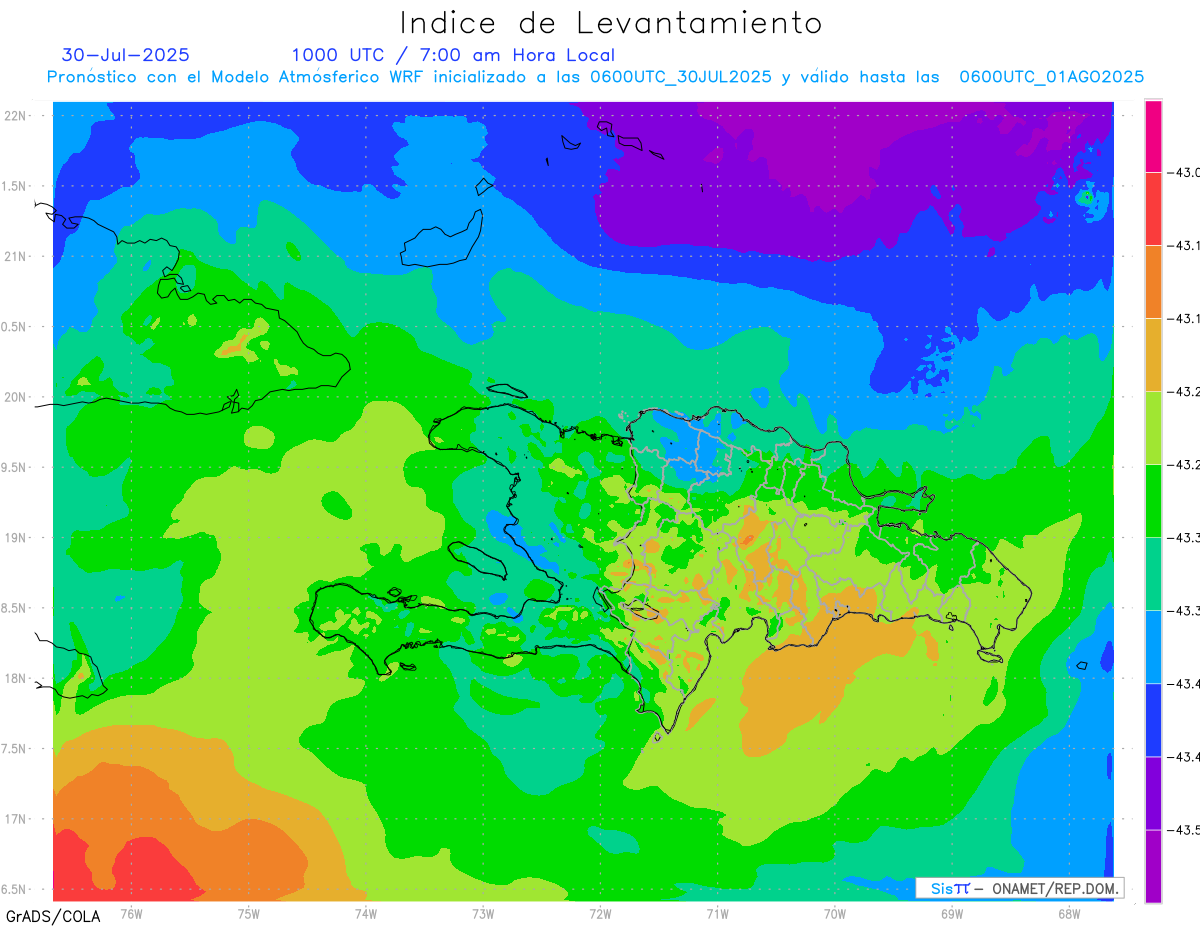Click the 73W longitude label
This screenshot has width=1200, height=927.
pos(483,913)
